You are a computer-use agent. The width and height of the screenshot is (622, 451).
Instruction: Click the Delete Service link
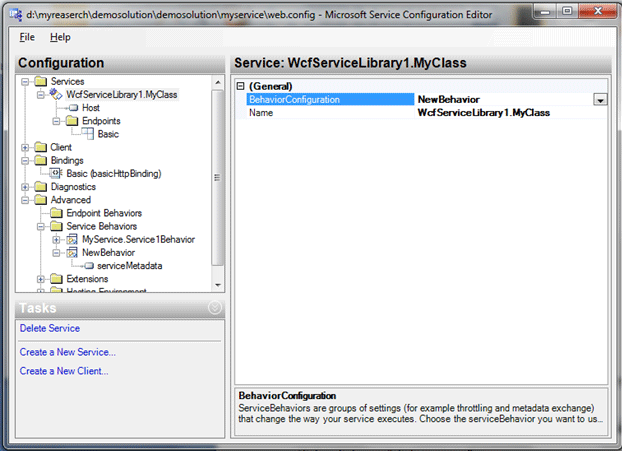[x=50, y=328]
